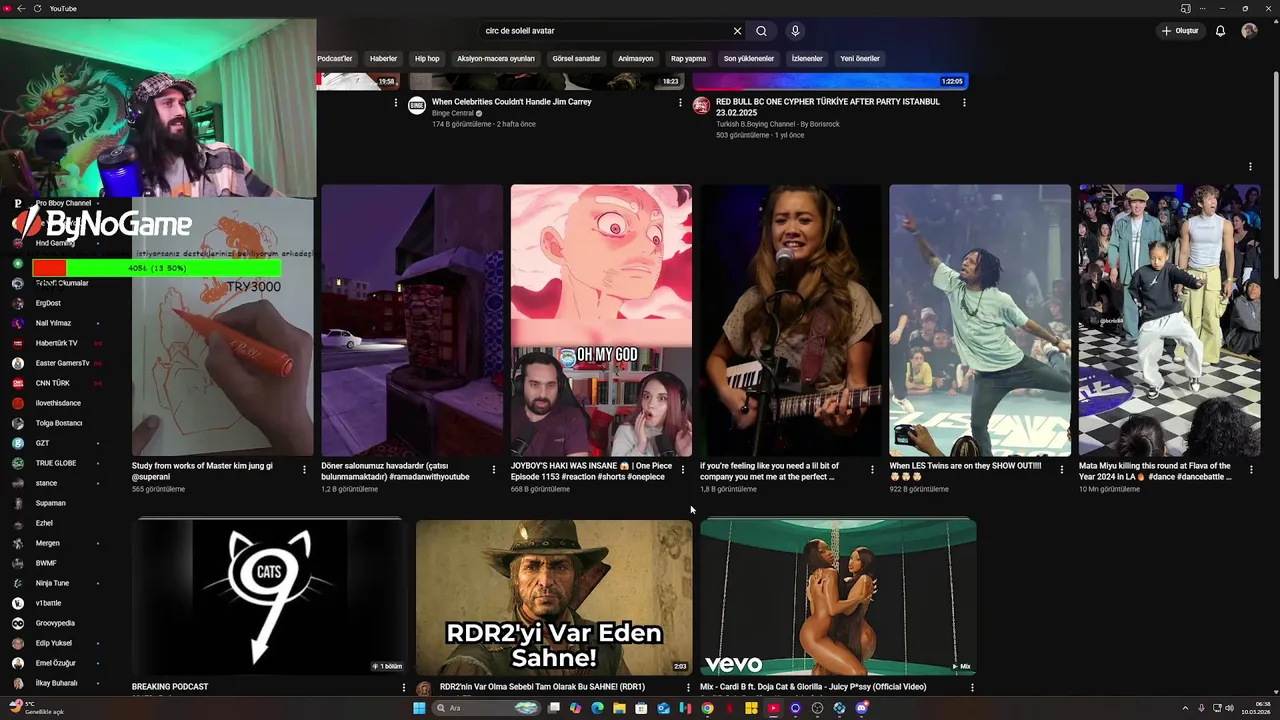Open the Groovypedia subscription
The width and height of the screenshot is (1280, 720).
pos(55,623)
